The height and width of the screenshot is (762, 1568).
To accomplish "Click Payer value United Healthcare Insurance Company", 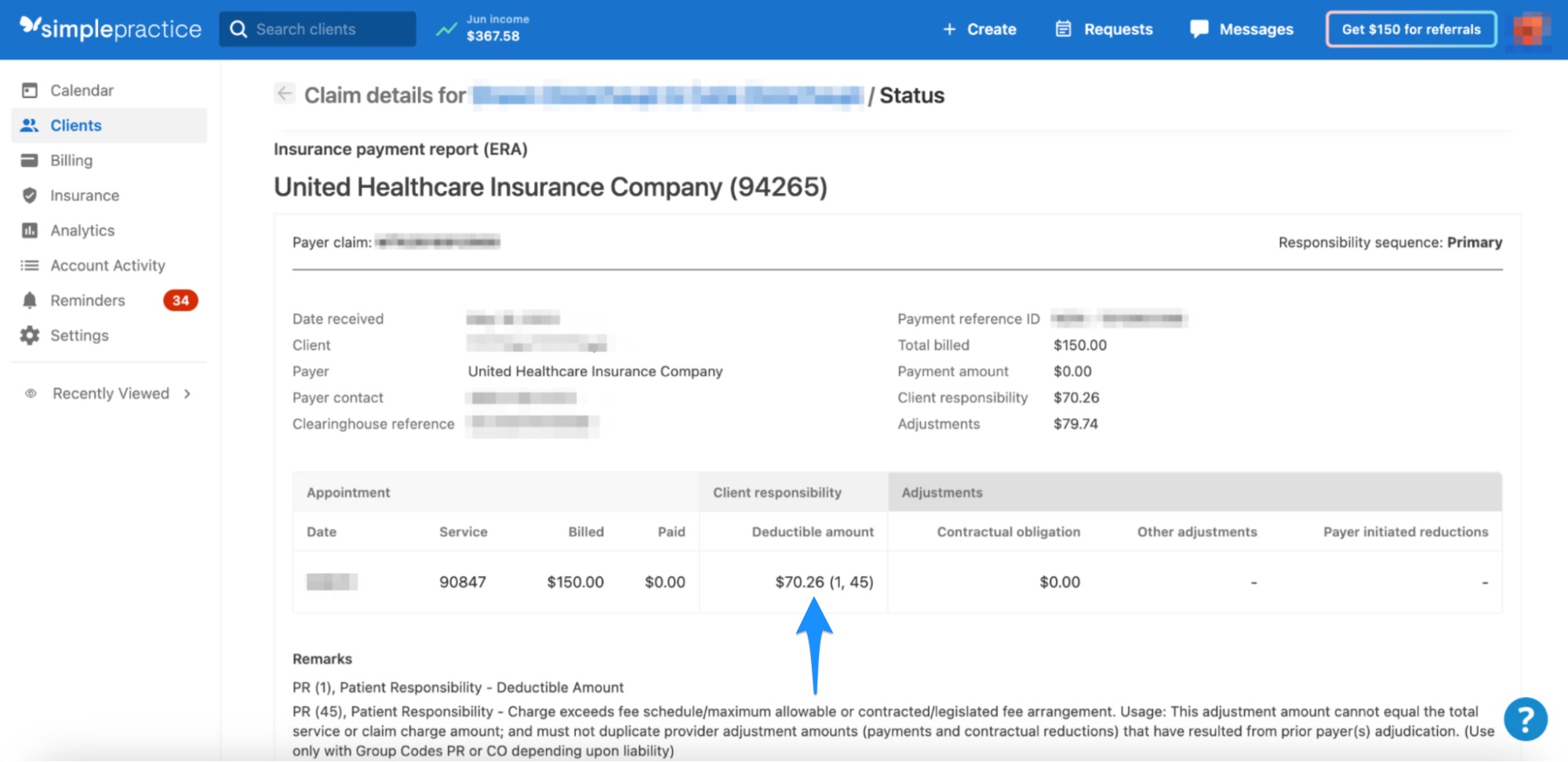I will [x=595, y=372].
